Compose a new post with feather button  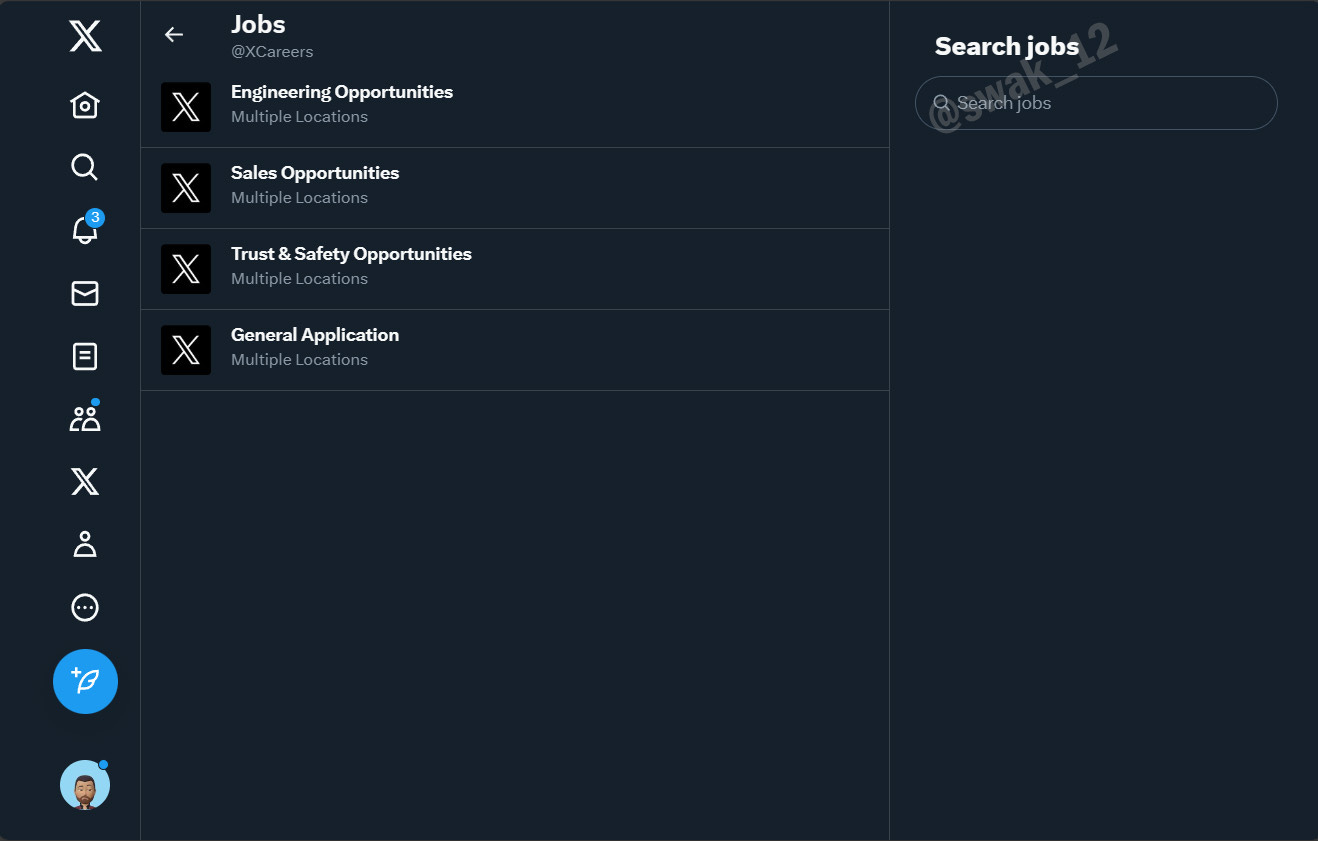(85, 681)
